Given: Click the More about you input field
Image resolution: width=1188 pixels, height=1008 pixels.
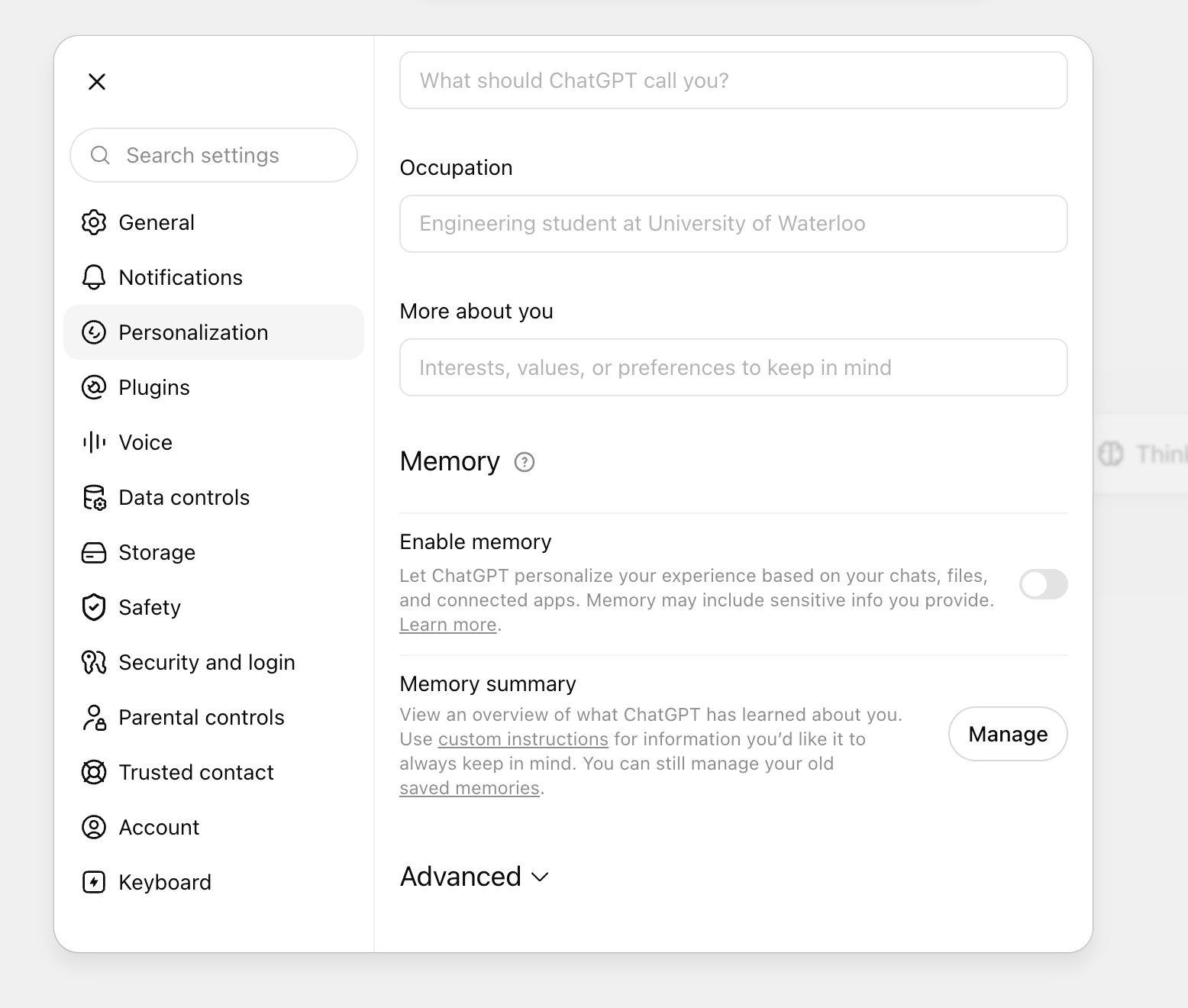Looking at the screenshot, I should 734,367.
